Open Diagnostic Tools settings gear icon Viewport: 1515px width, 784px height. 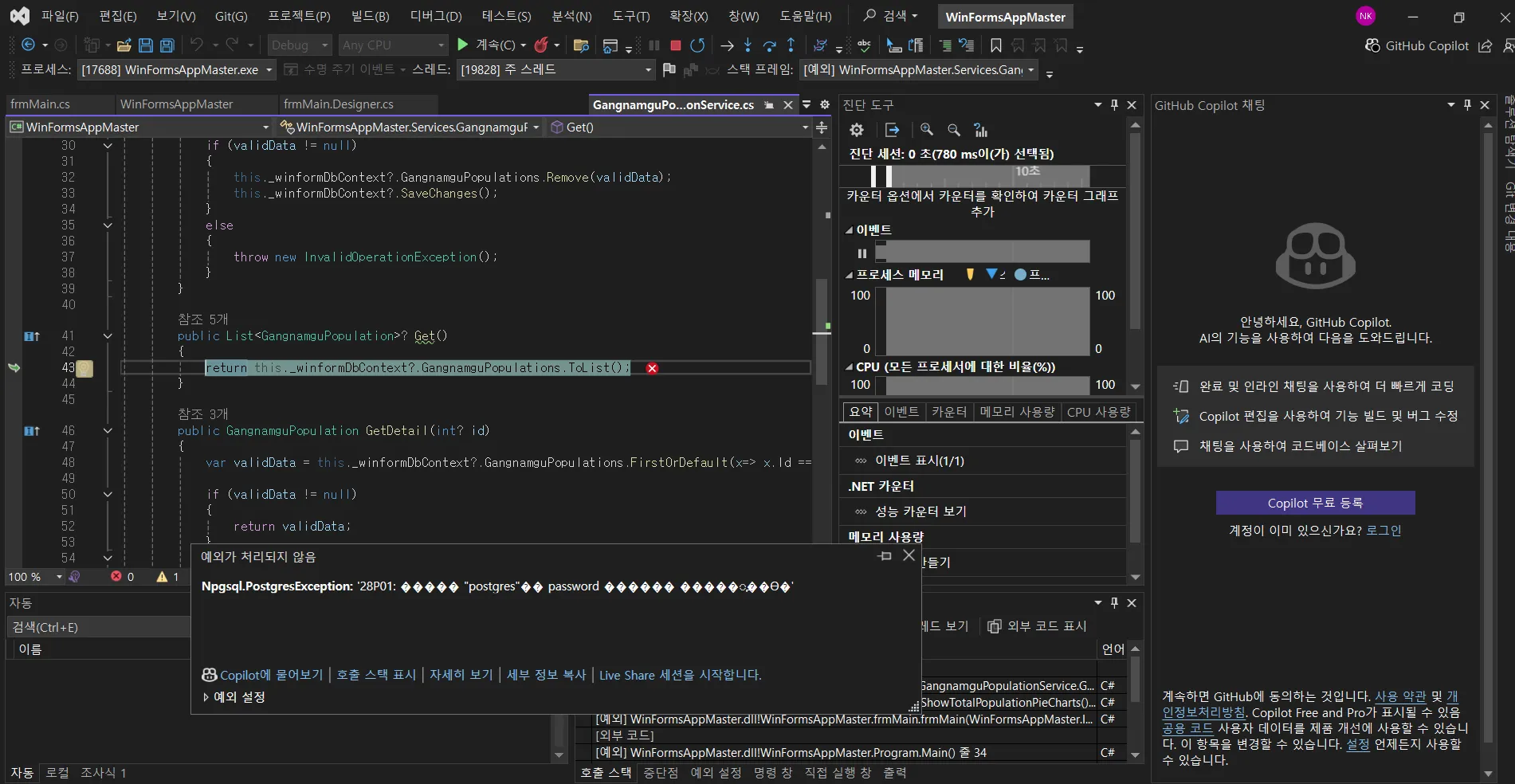[857, 130]
